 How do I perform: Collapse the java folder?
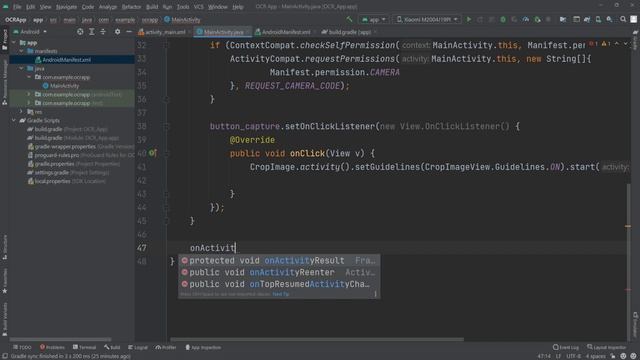pyautogui.click(x=22, y=68)
